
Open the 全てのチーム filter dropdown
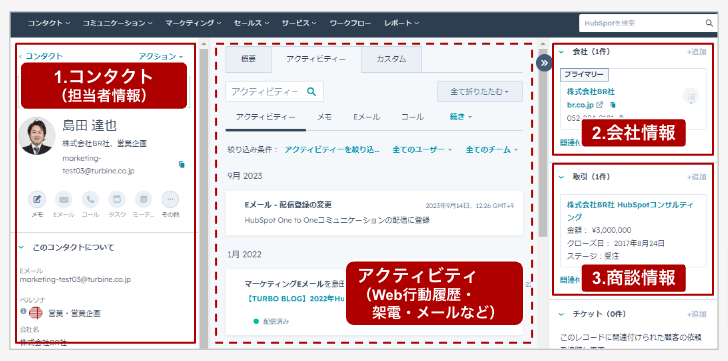click(492, 149)
